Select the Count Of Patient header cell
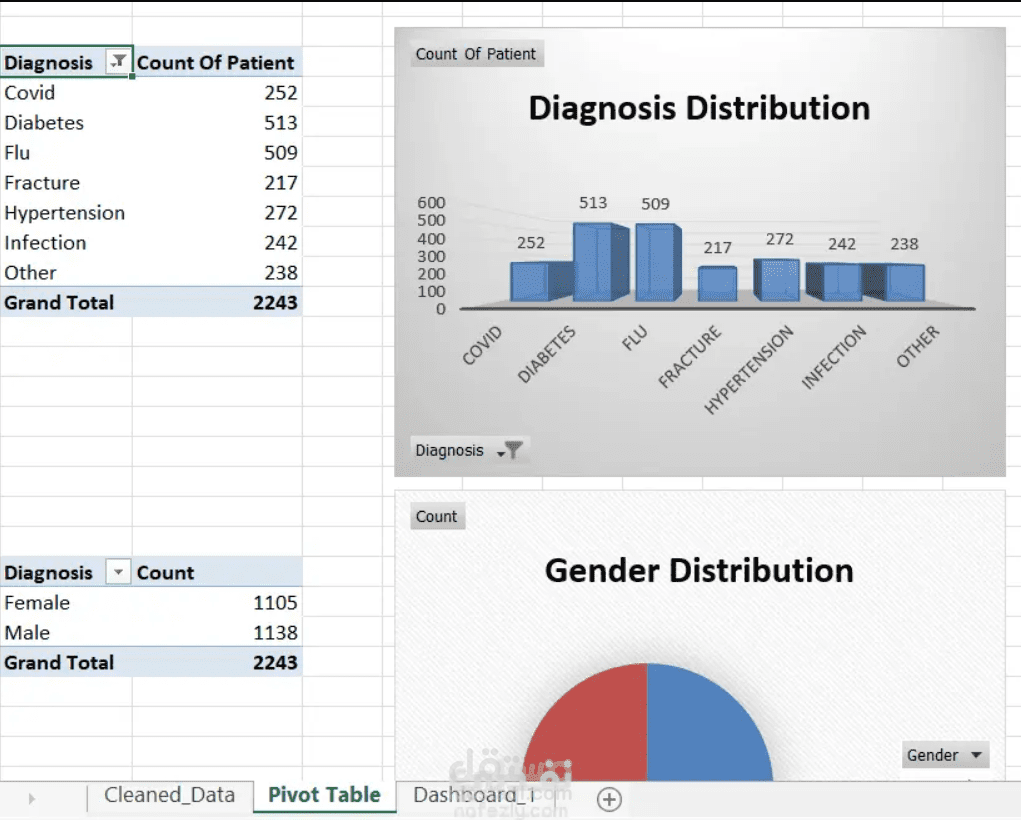The width and height of the screenshot is (1021, 820). (x=217, y=63)
